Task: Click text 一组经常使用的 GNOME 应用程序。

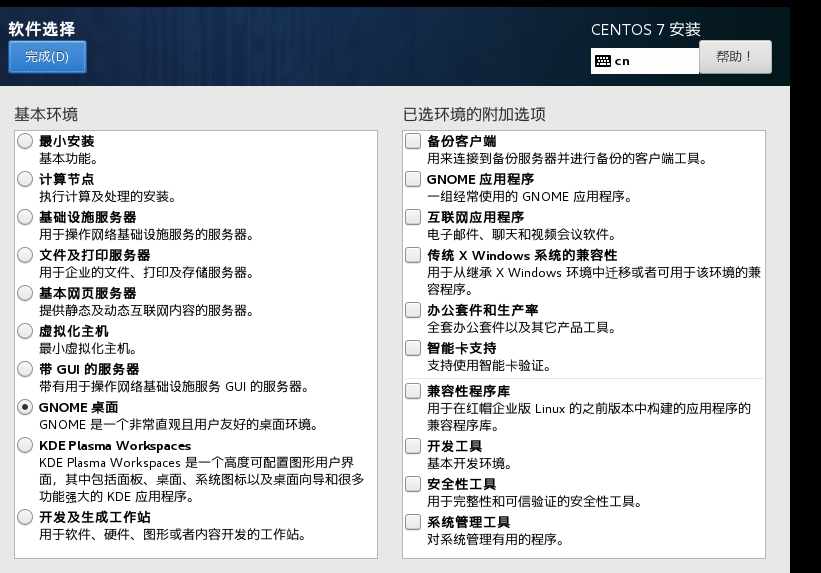Action: 529,196
